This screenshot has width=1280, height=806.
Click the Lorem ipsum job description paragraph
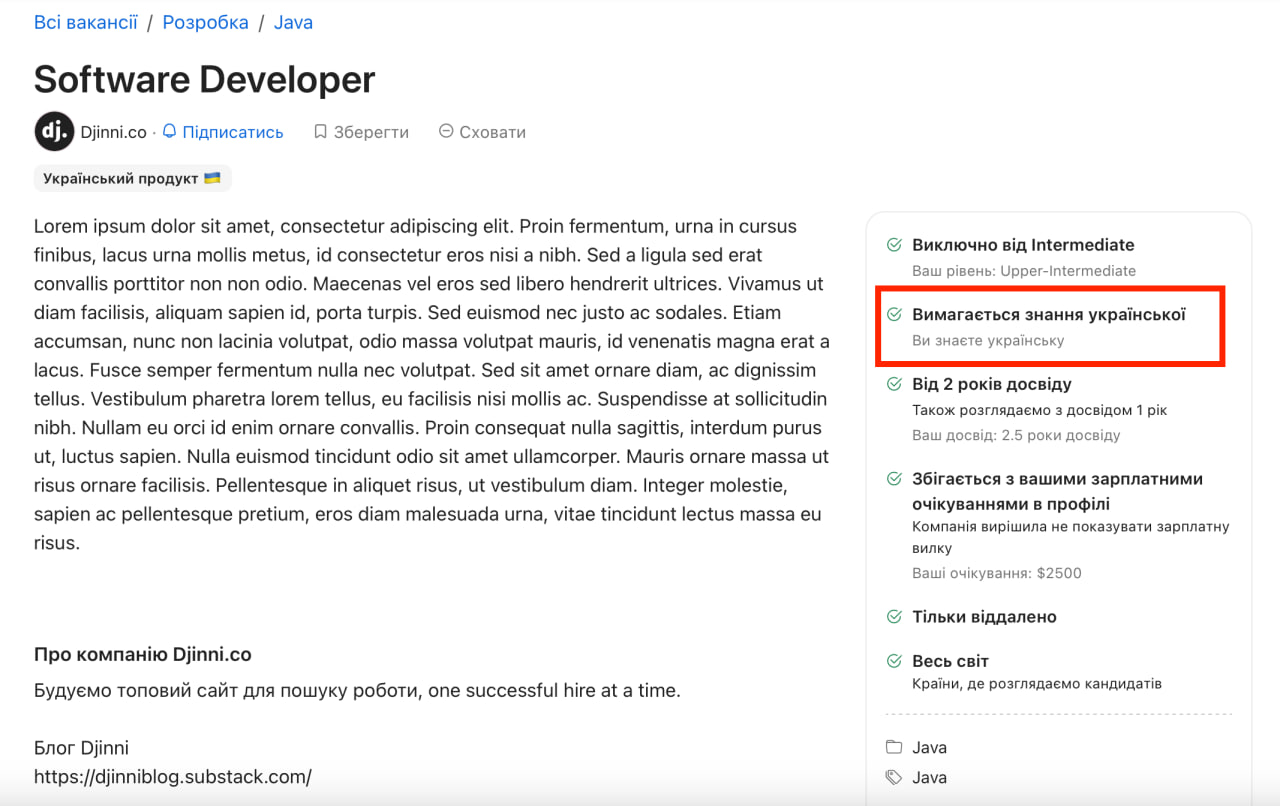click(x=432, y=385)
